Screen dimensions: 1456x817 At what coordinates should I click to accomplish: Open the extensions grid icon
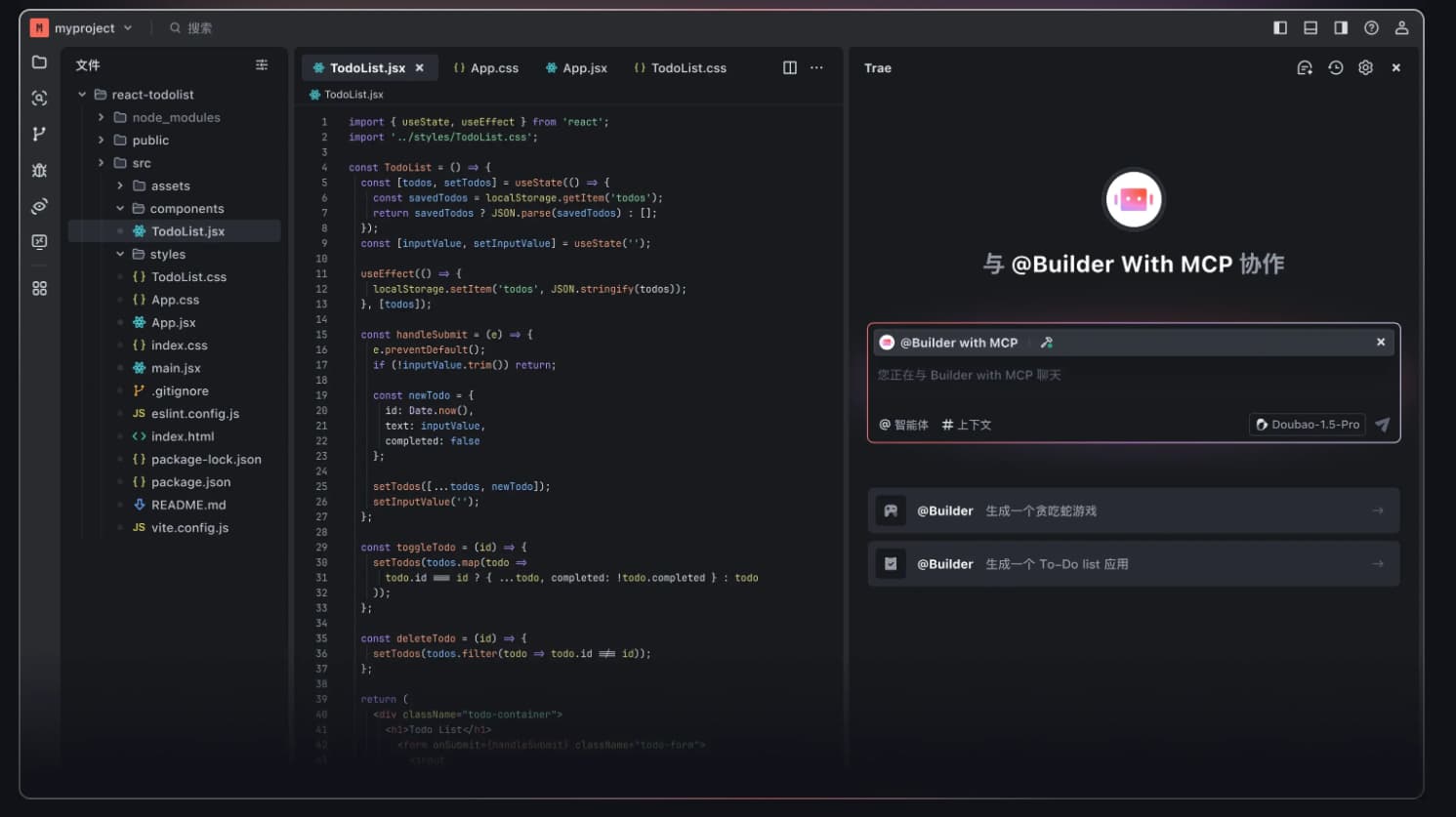[x=39, y=289]
